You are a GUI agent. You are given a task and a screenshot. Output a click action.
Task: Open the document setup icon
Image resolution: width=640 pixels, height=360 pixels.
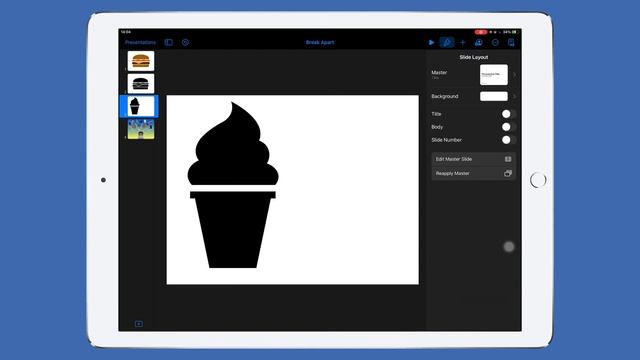click(511, 42)
